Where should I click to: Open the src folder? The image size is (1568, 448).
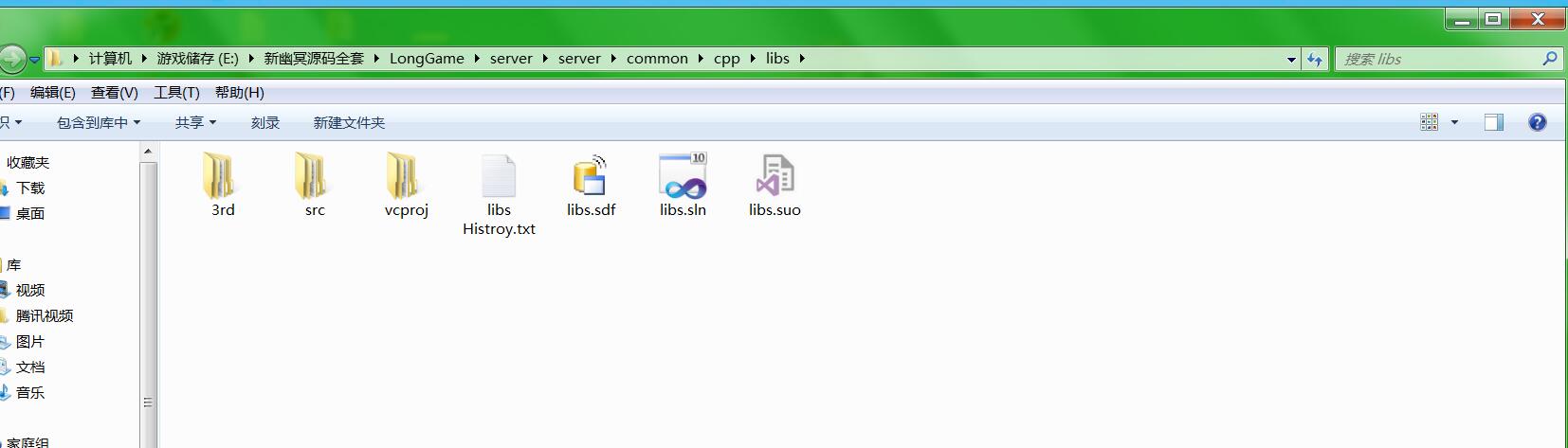click(314, 178)
